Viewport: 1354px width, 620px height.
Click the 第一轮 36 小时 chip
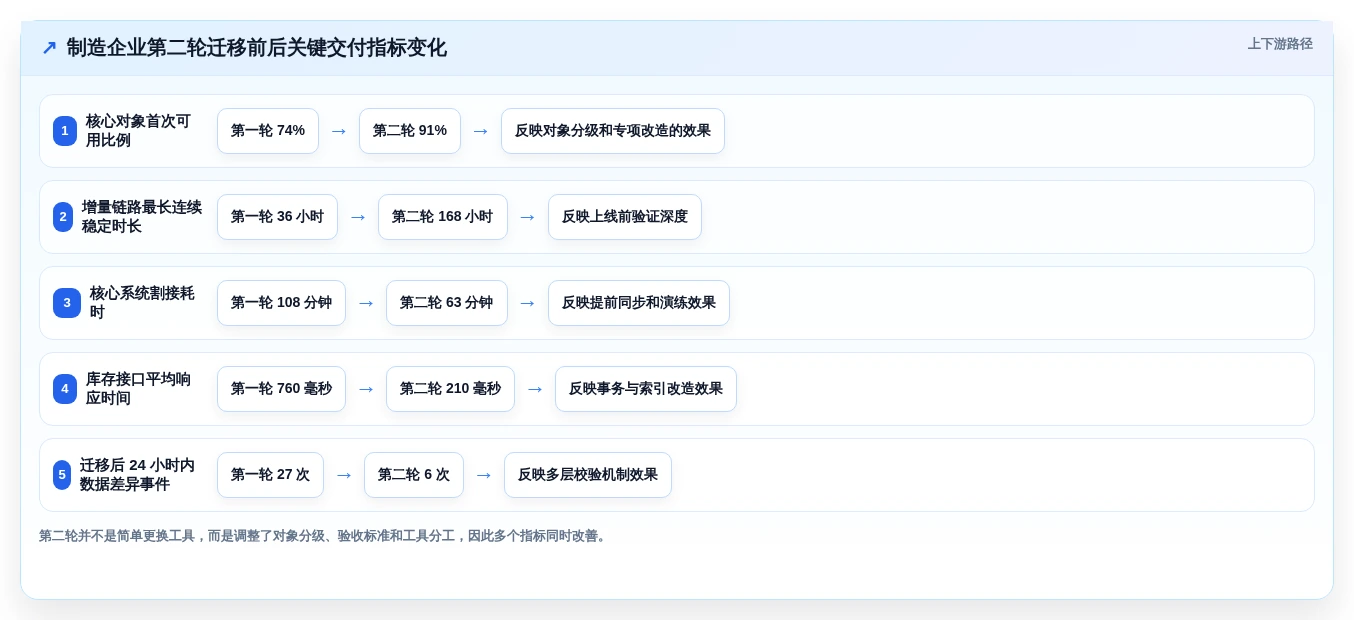coord(277,217)
